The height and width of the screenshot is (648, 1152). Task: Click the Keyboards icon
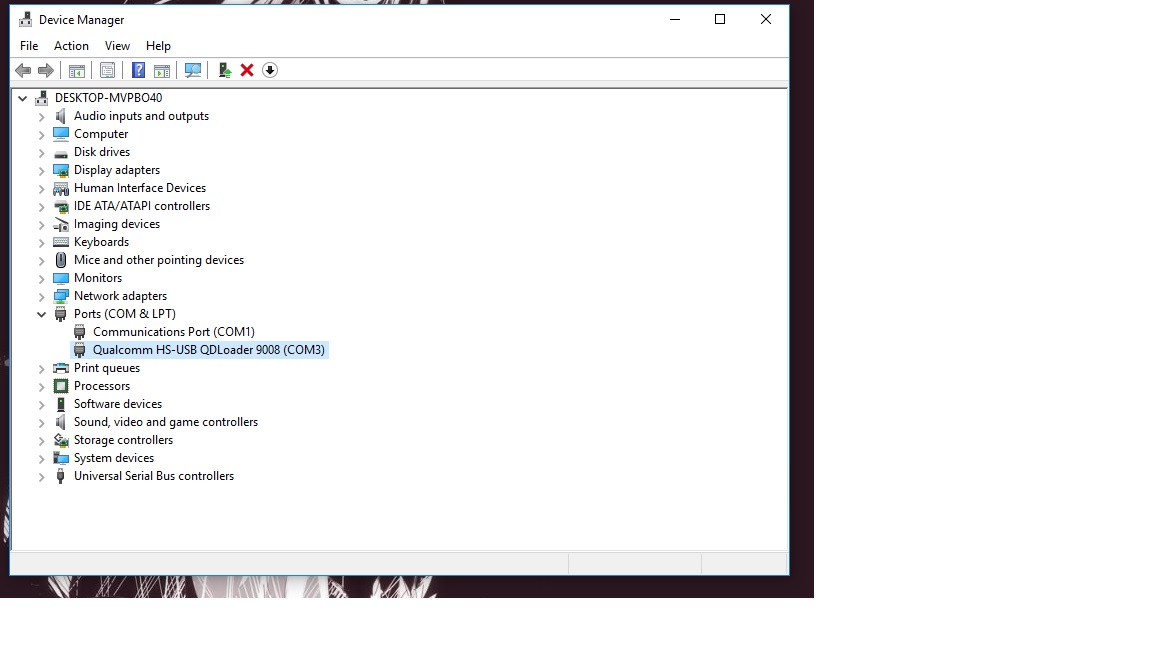click(61, 242)
